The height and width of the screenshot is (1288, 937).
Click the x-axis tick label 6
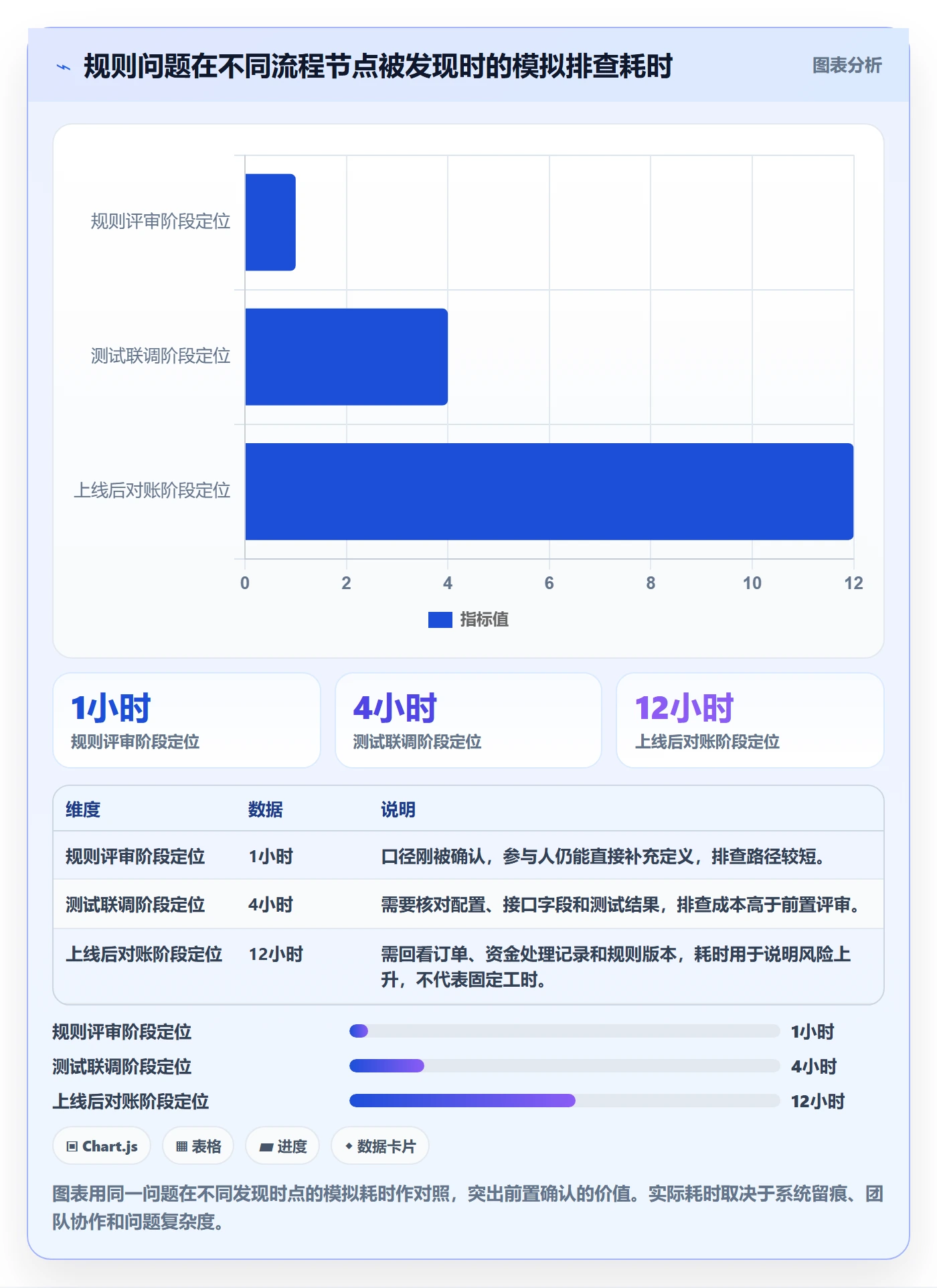[x=549, y=583]
